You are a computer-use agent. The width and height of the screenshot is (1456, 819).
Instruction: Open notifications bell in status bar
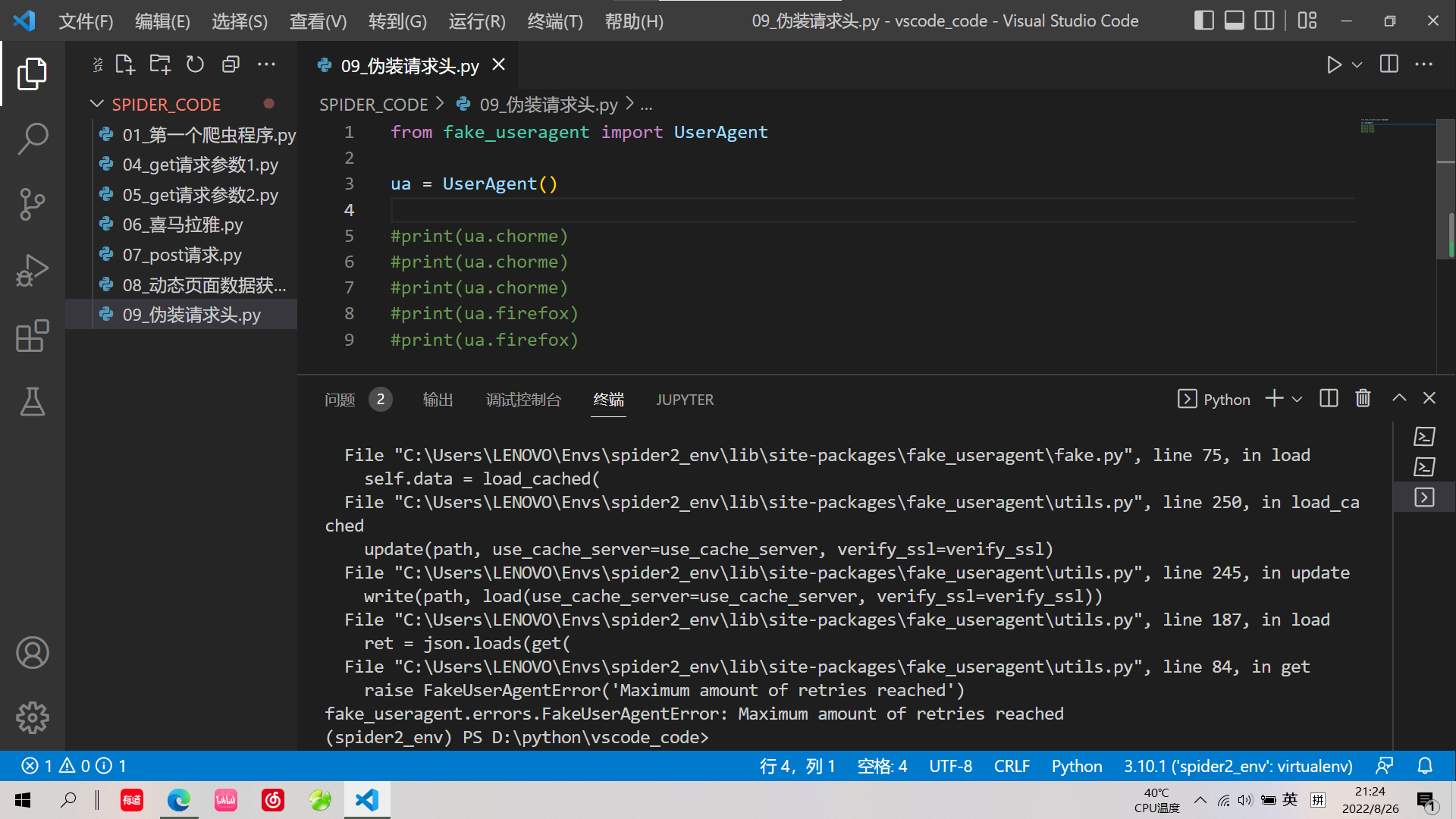point(1425,766)
